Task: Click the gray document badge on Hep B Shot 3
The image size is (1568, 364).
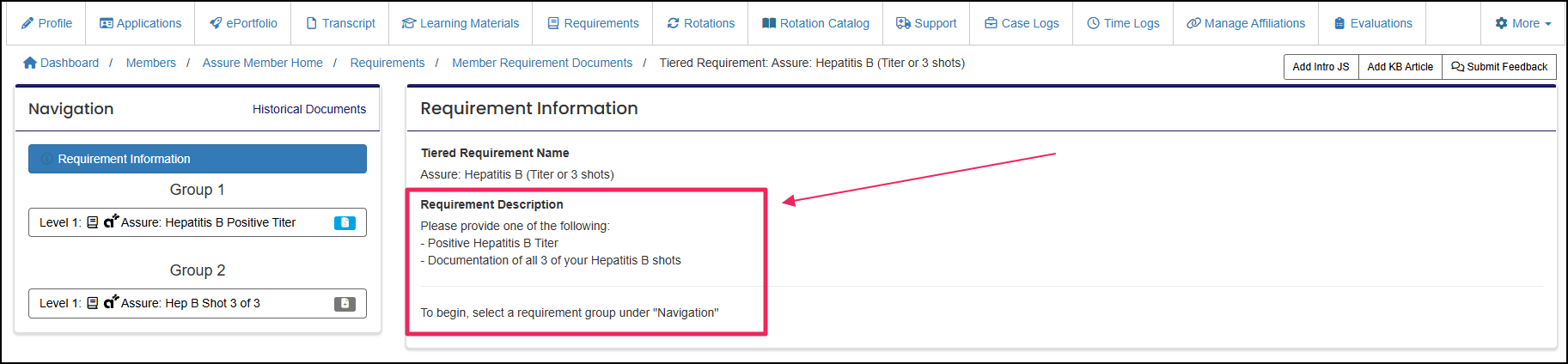Action: (345, 303)
